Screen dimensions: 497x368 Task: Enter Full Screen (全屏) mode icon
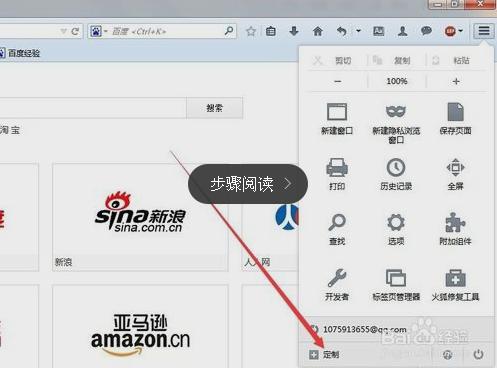pos(455,167)
